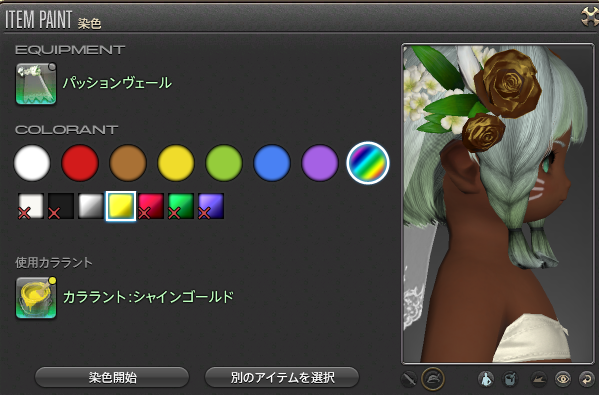The height and width of the screenshot is (395, 599).
Task: Toggle headgear visibility helmet icon
Action: coord(433,379)
